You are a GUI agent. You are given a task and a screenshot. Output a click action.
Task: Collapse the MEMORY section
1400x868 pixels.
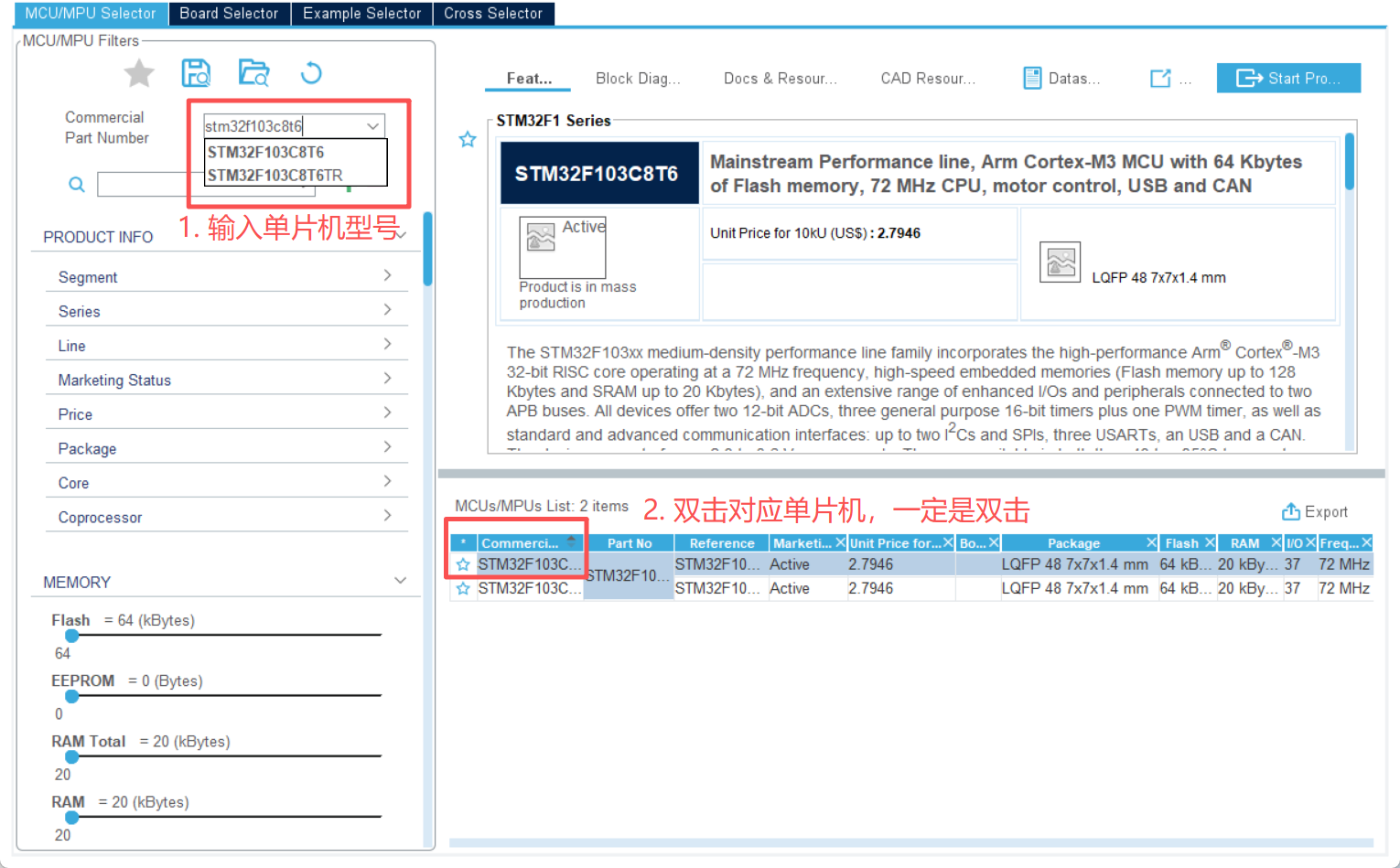[400, 581]
